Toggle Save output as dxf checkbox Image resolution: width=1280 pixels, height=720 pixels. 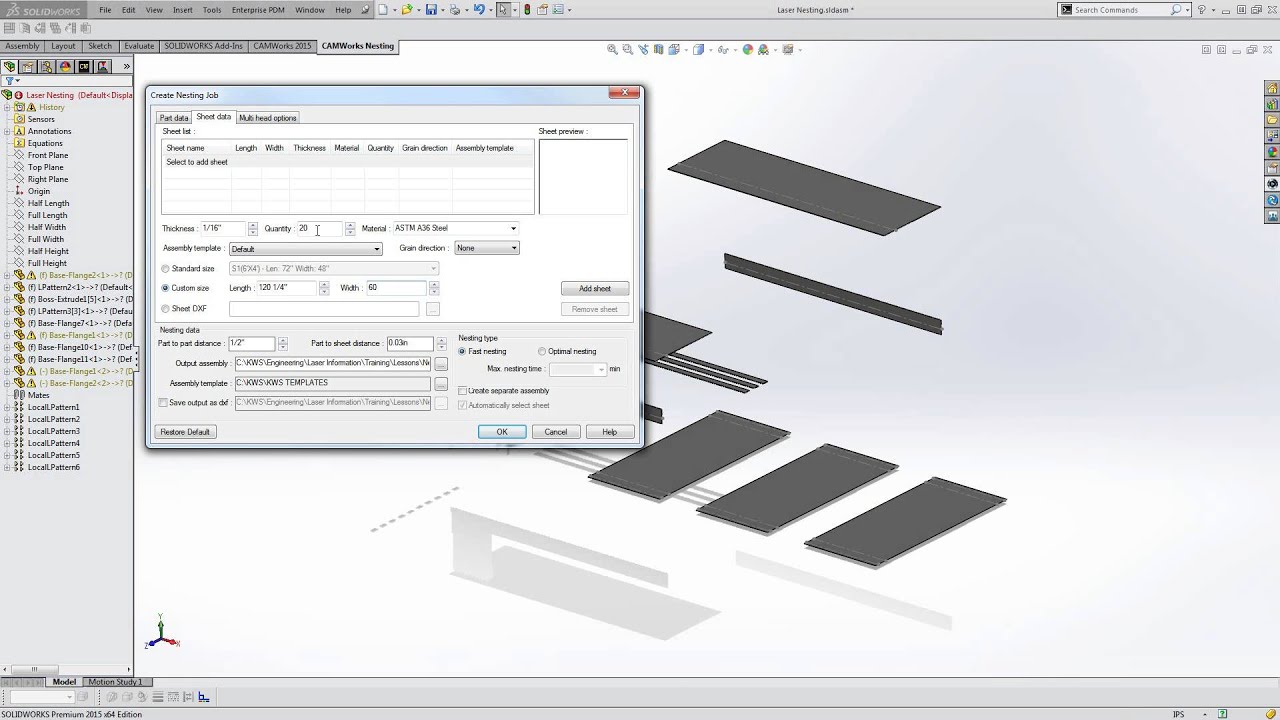click(x=164, y=402)
